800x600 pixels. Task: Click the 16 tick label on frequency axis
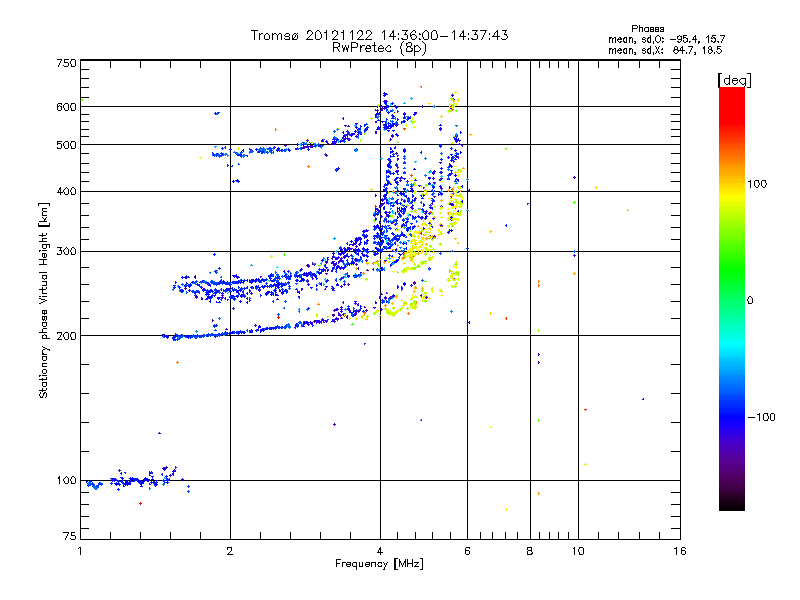[680, 551]
